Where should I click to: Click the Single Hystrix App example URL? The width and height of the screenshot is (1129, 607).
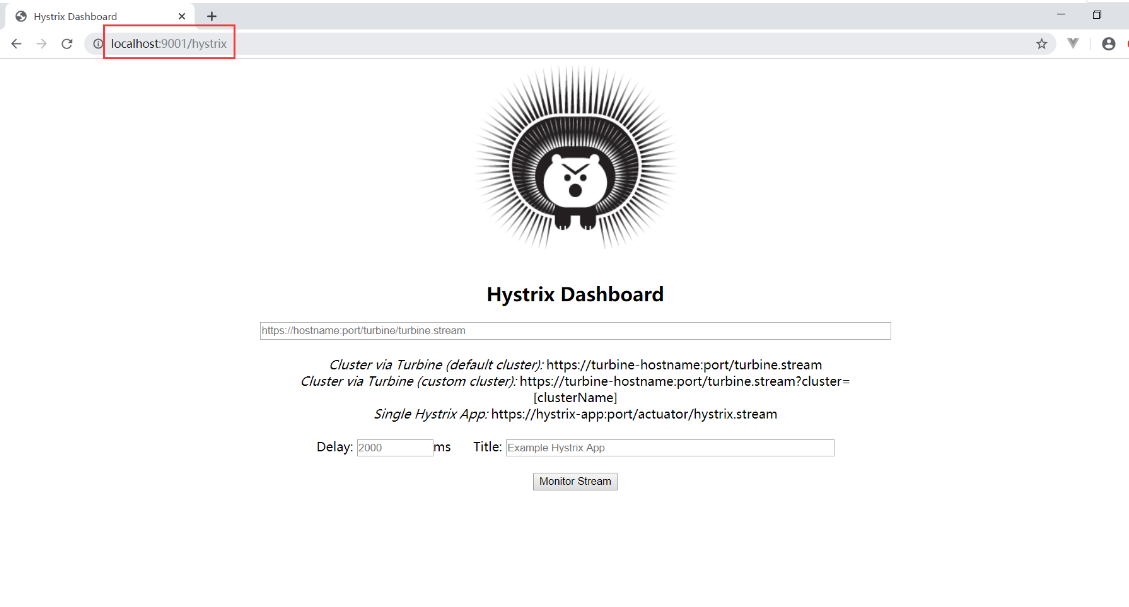click(634, 414)
